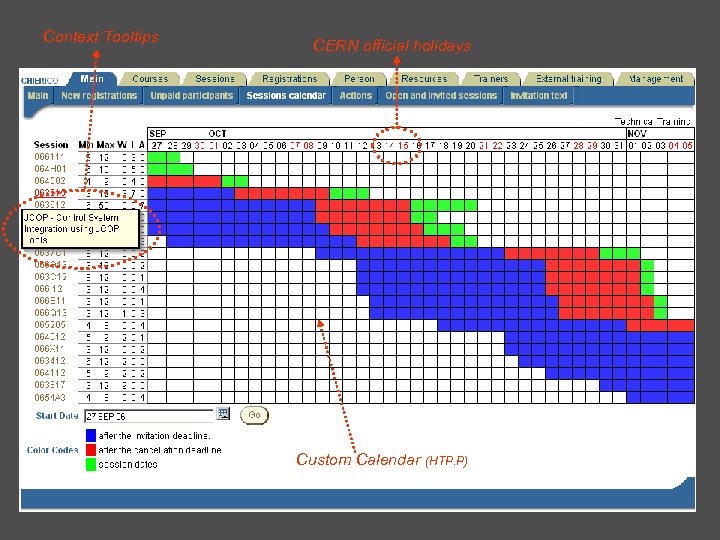Click date header 27 under SEP
The height and width of the screenshot is (540, 720).
(x=157, y=146)
